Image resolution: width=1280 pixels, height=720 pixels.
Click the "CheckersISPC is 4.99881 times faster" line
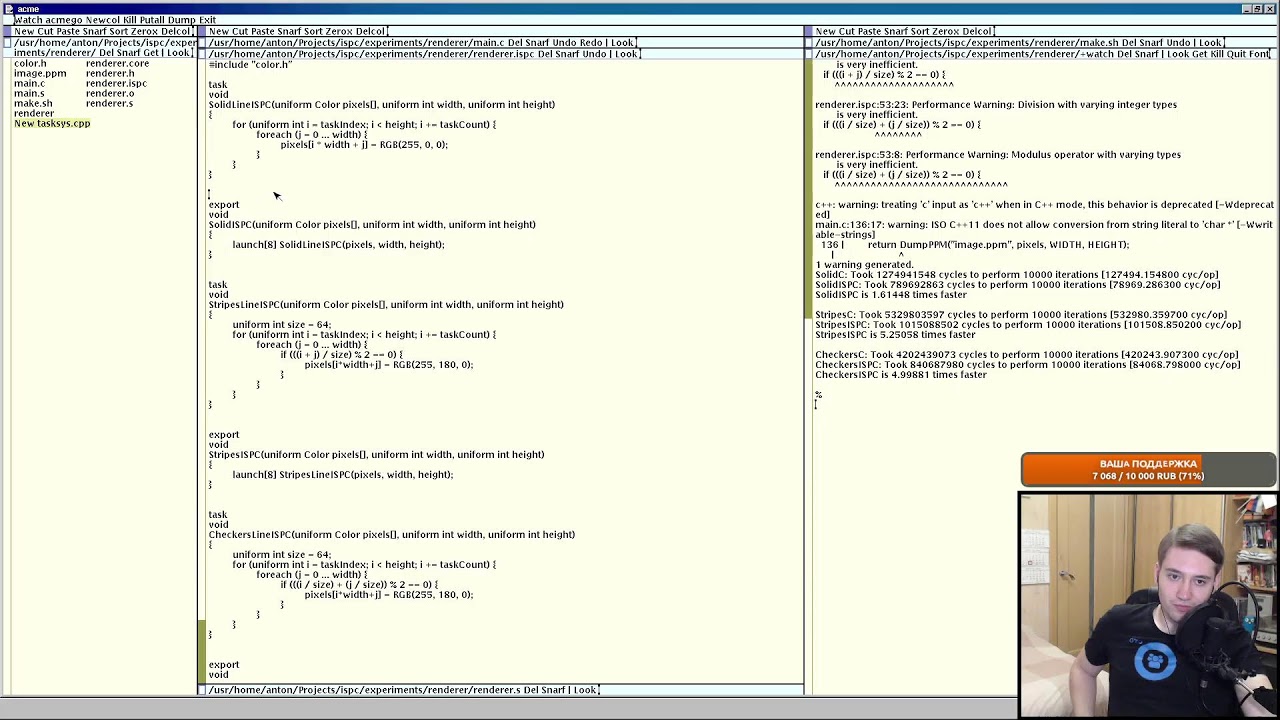[x=901, y=375]
